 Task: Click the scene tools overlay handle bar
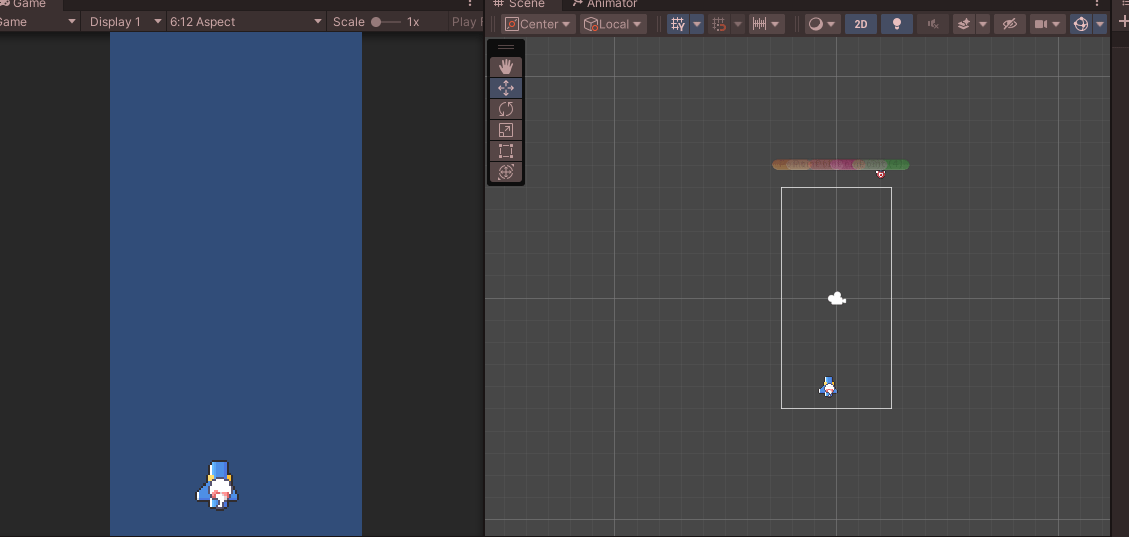coord(505,47)
